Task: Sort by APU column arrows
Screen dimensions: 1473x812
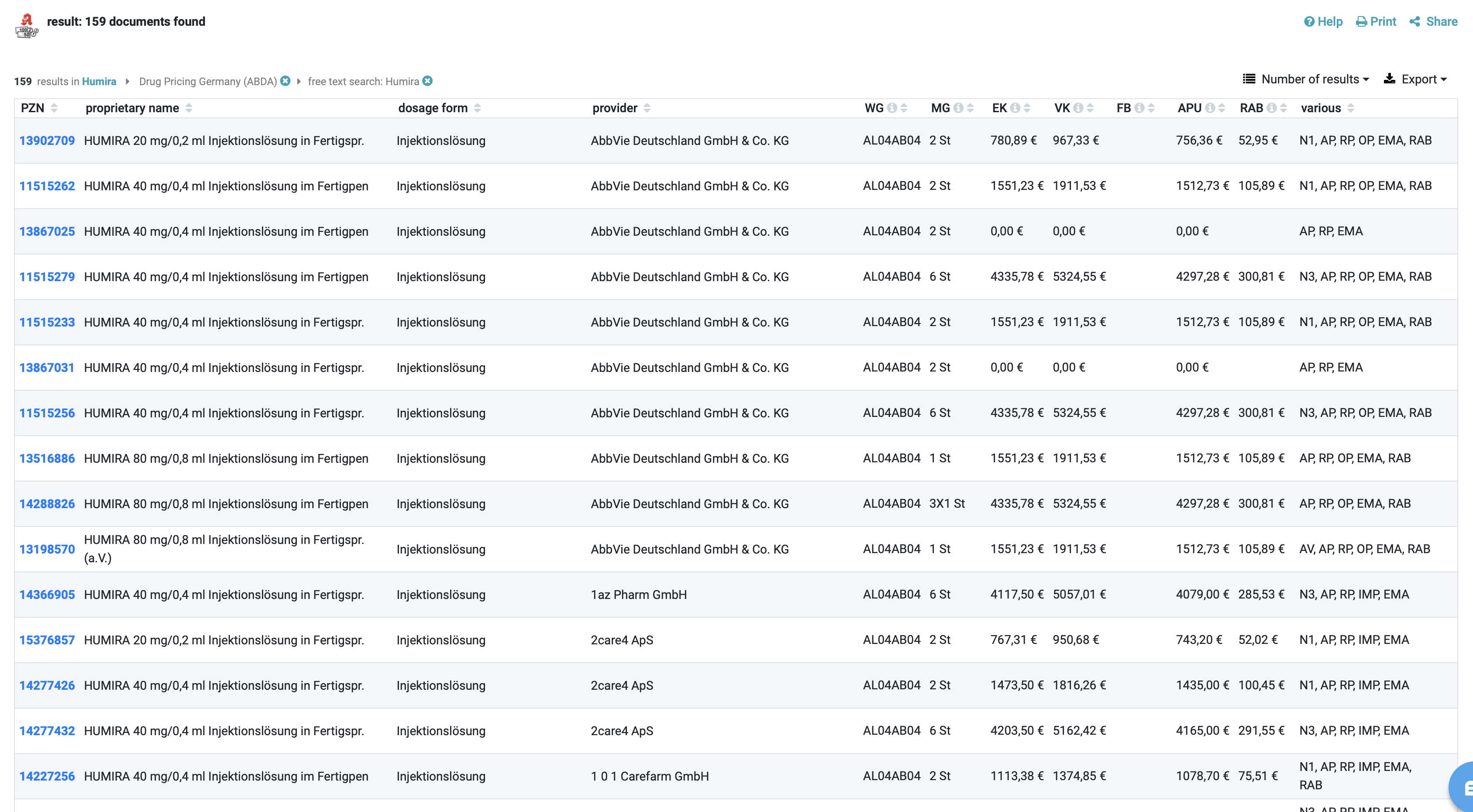Action: tap(1222, 108)
